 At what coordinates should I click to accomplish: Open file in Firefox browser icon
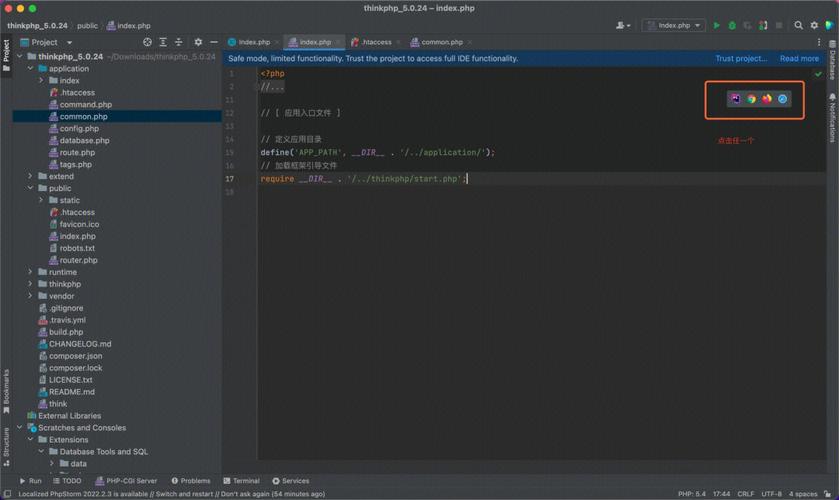click(x=767, y=99)
